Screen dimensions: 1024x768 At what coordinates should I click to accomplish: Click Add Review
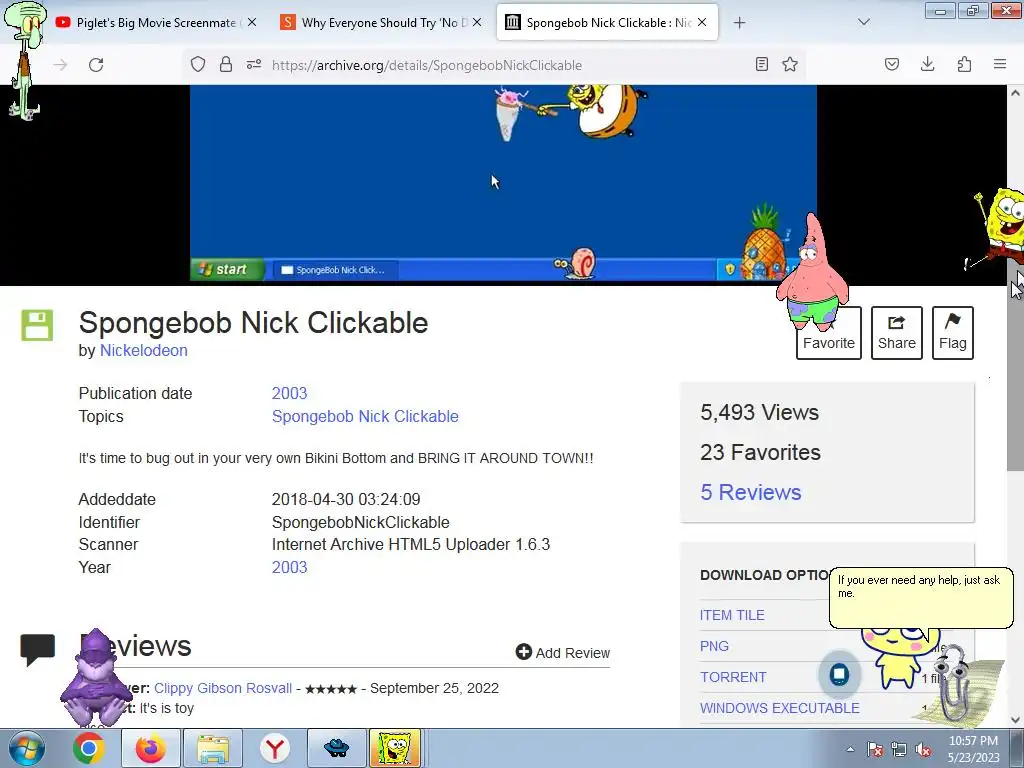pyautogui.click(x=563, y=652)
